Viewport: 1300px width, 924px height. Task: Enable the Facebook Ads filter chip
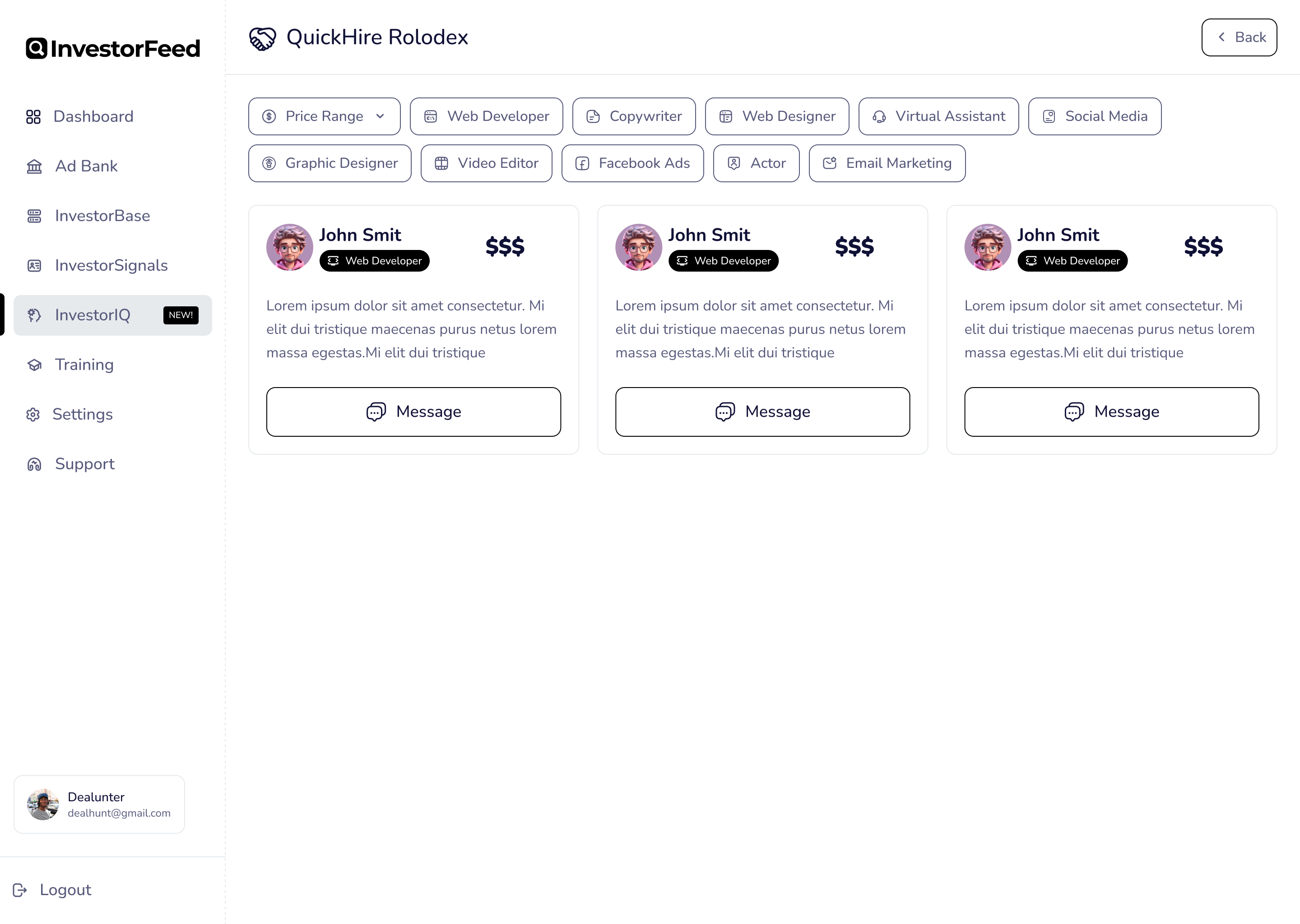632,163
